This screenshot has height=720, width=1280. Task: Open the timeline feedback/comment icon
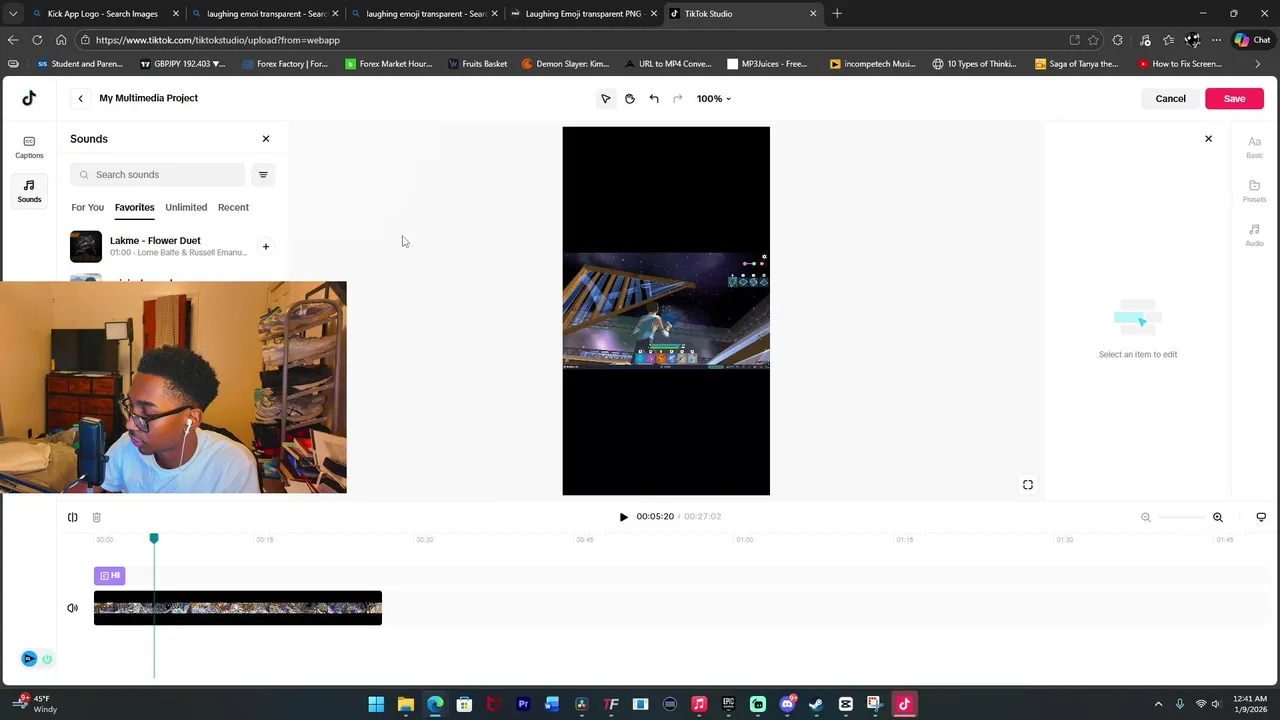click(1261, 517)
